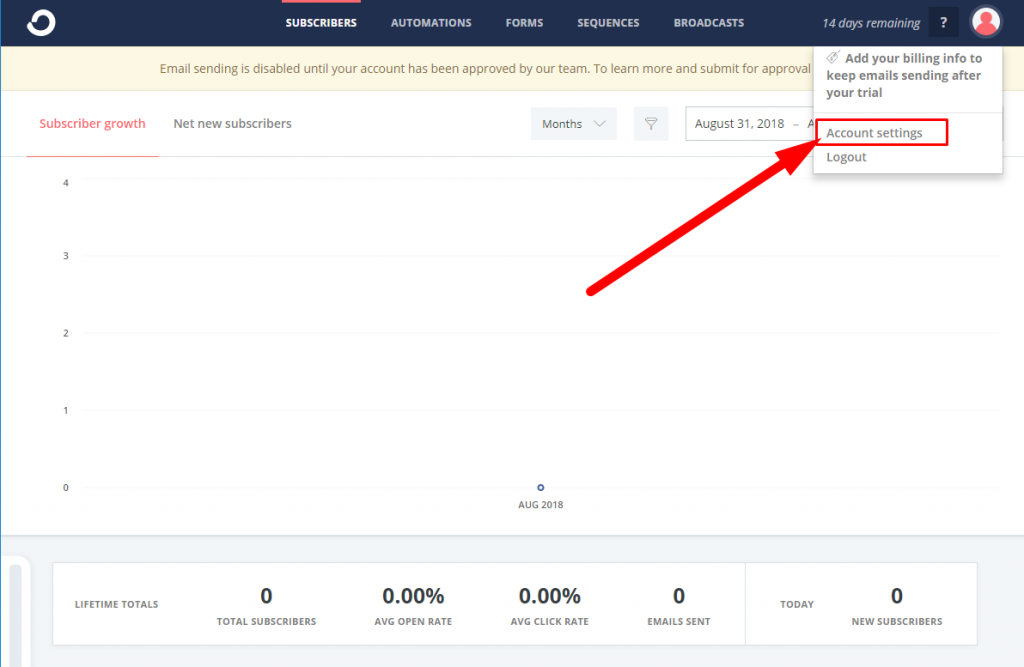1024x667 pixels.
Task: Click the AUG 2018 data point on the chart
Action: [541, 487]
